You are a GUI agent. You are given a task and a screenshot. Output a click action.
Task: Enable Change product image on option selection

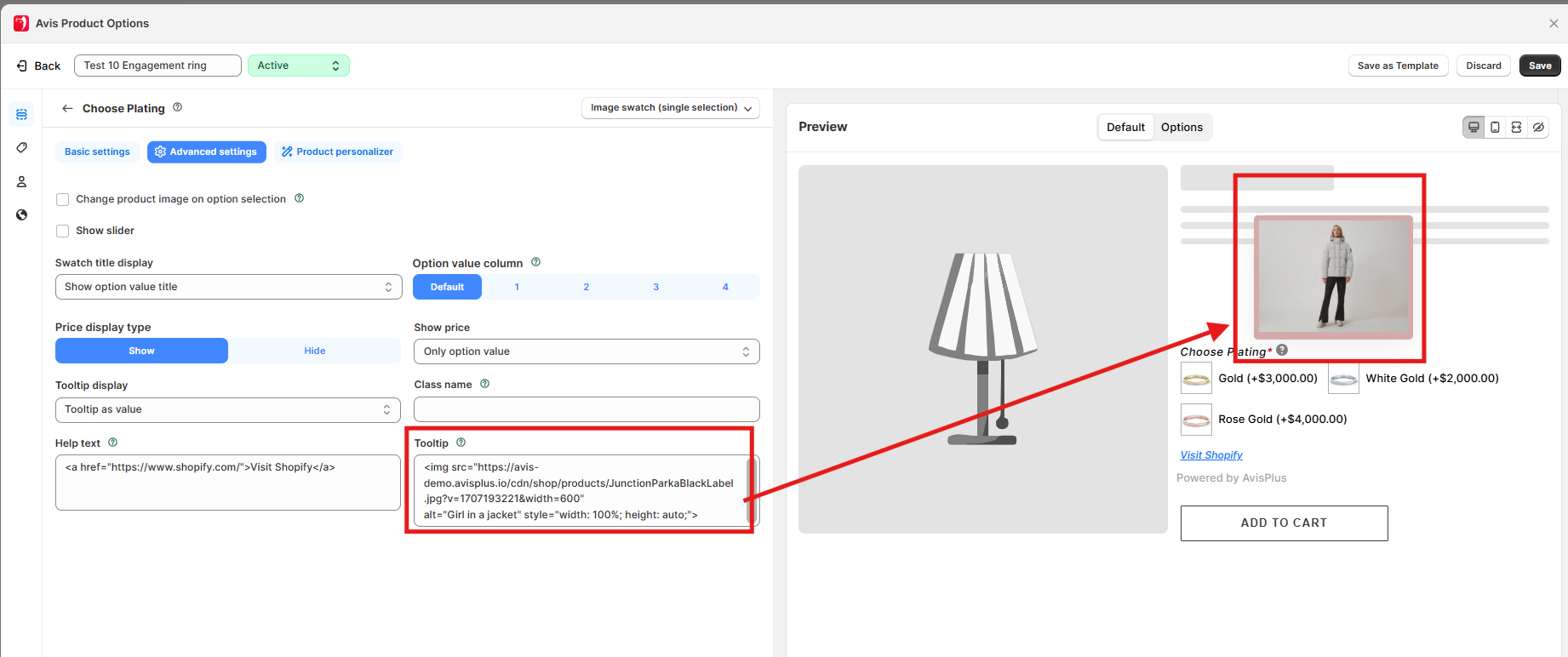[62, 199]
